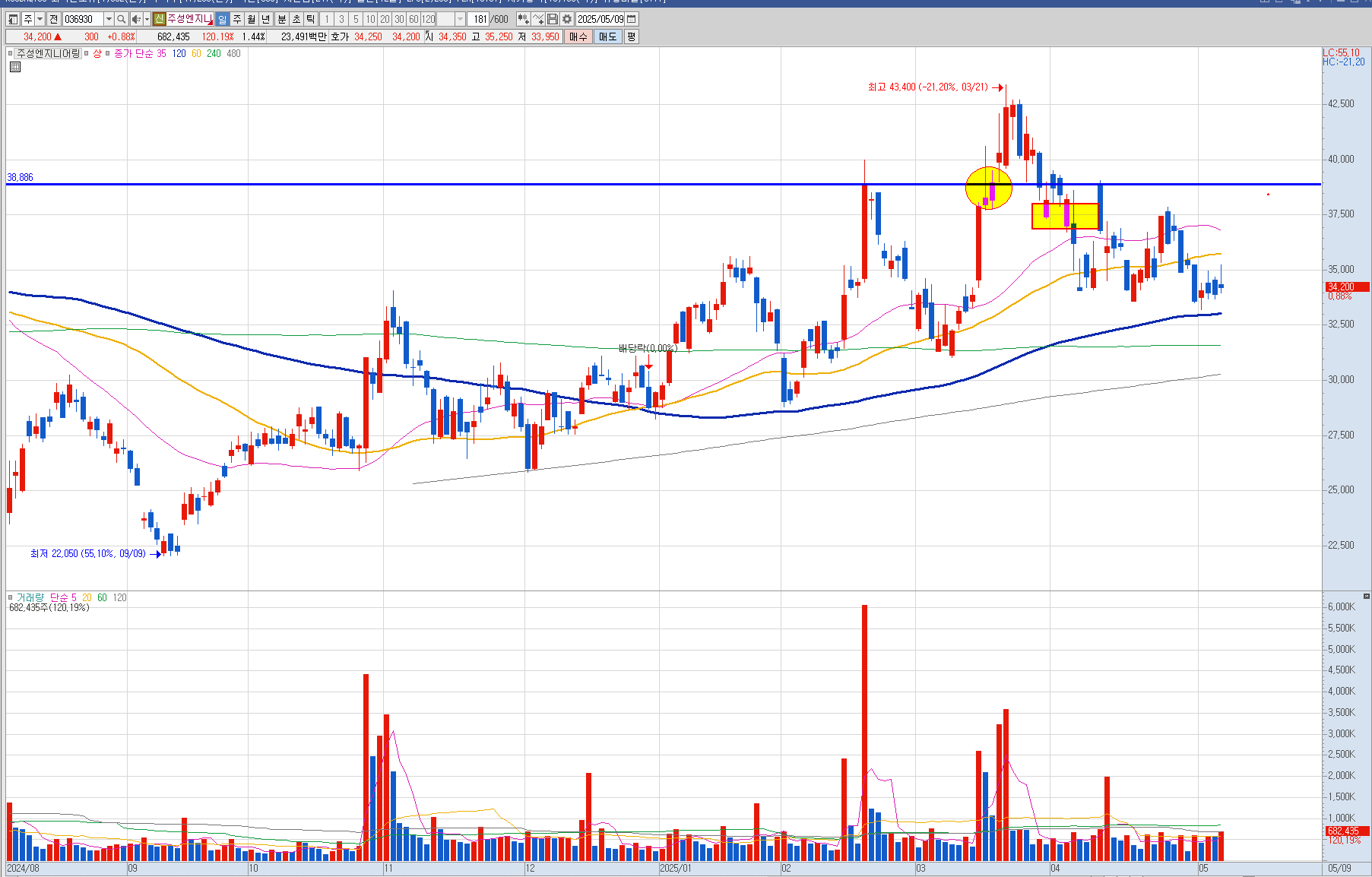Click the 주성엔지니어링 legend label
Image resolution: width=1372 pixels, height=877 pixels.
[x=48, y=53]
